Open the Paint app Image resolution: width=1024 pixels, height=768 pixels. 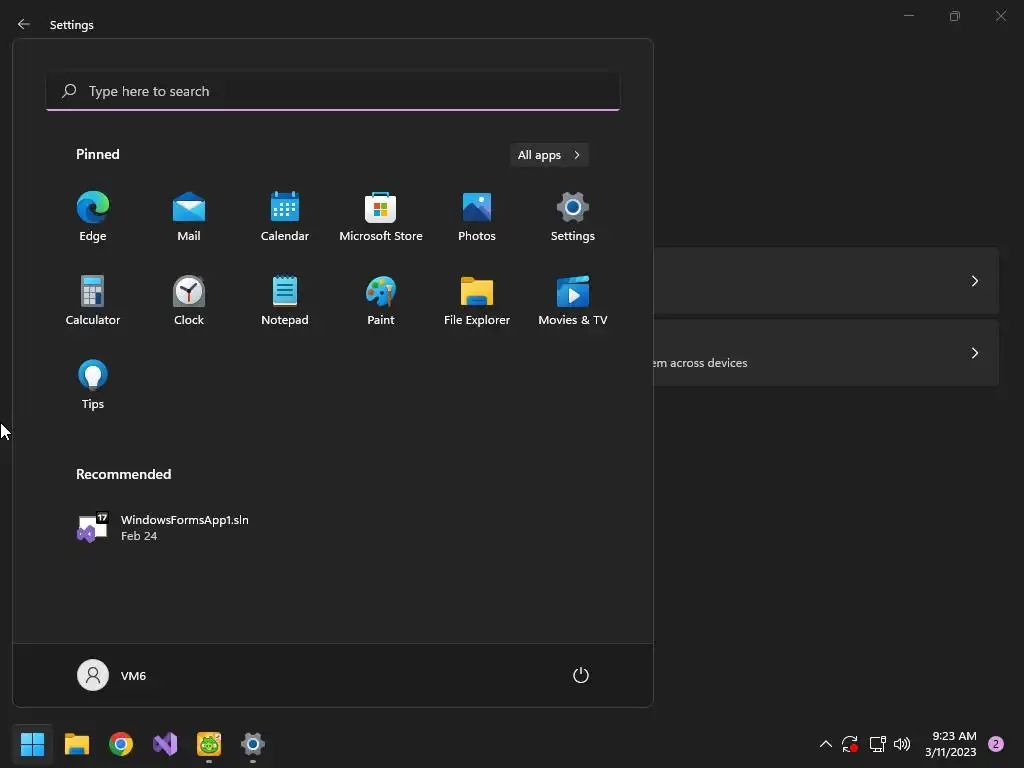381,300
